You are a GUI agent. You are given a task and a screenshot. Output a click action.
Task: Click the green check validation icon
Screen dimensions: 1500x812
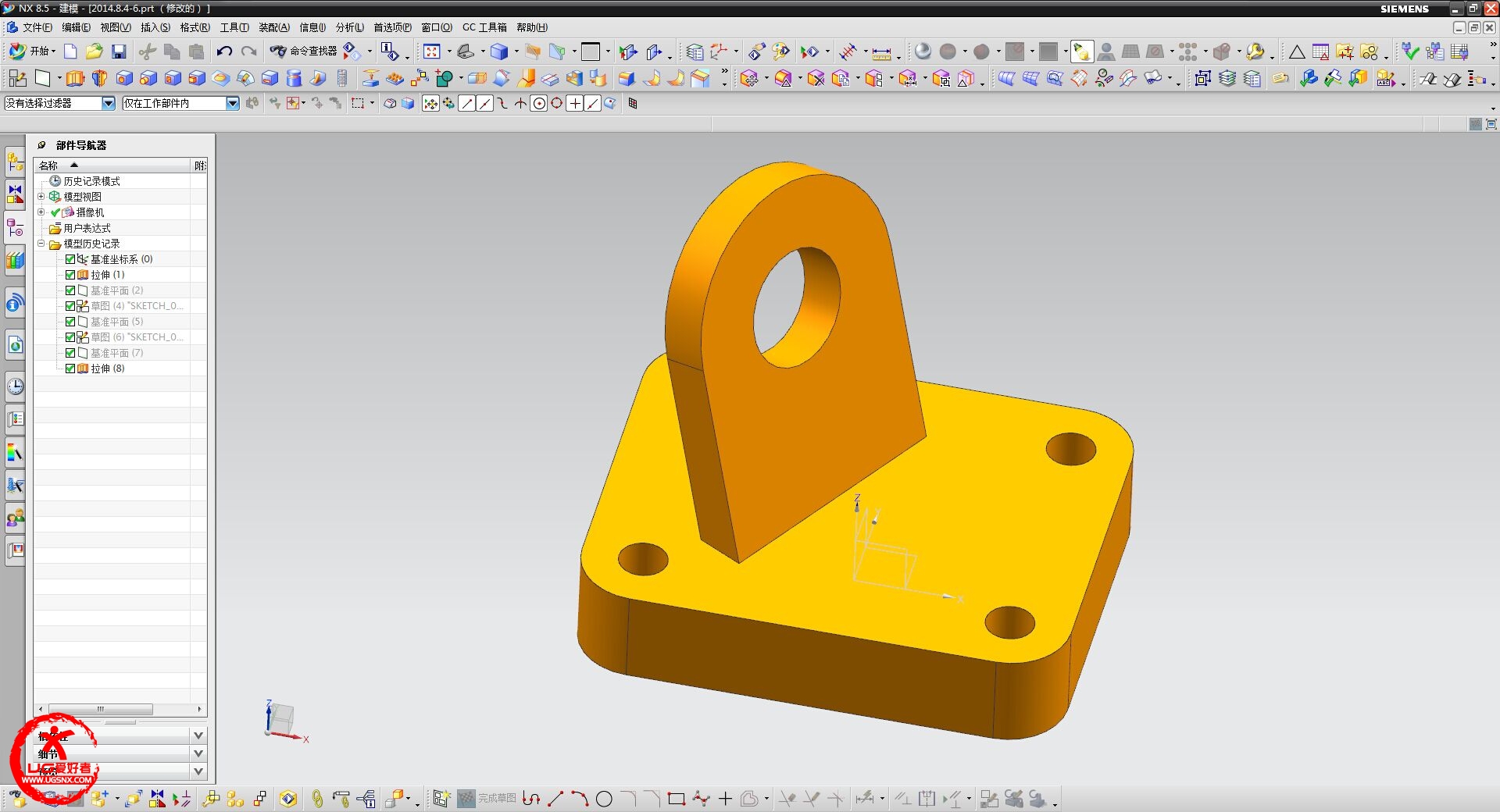coord(1410,52)
